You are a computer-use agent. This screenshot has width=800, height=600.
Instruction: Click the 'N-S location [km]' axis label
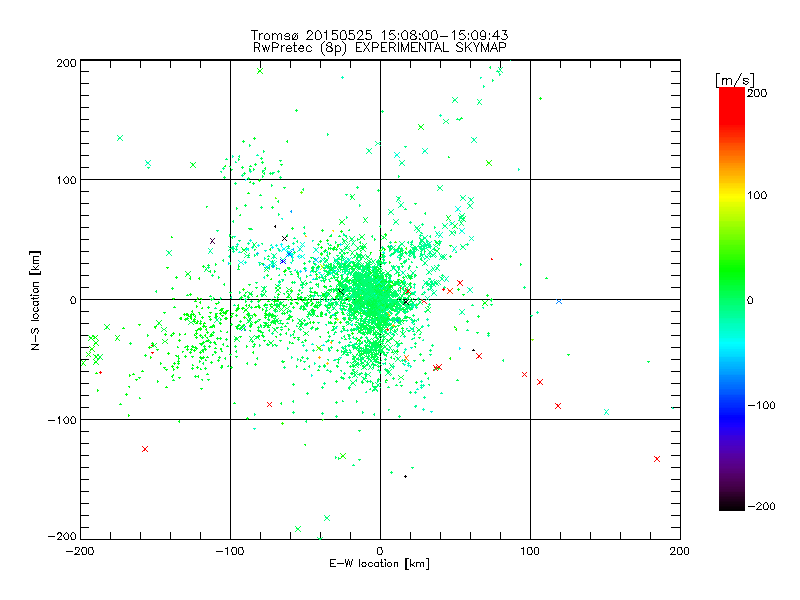click(x=35, y=301)
